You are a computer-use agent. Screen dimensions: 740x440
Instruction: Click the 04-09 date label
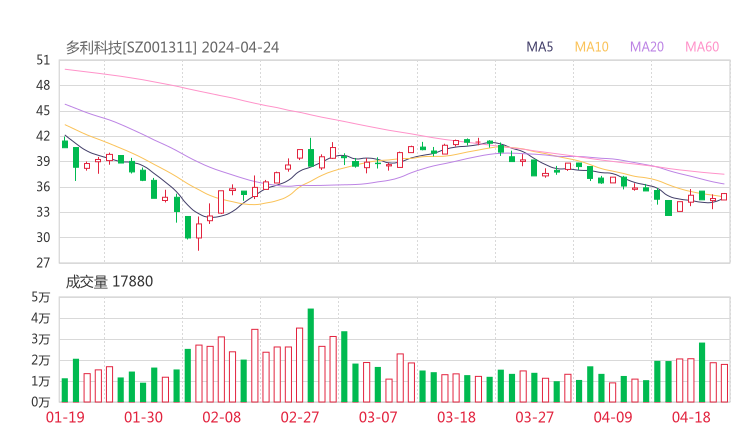coord(613,417)
